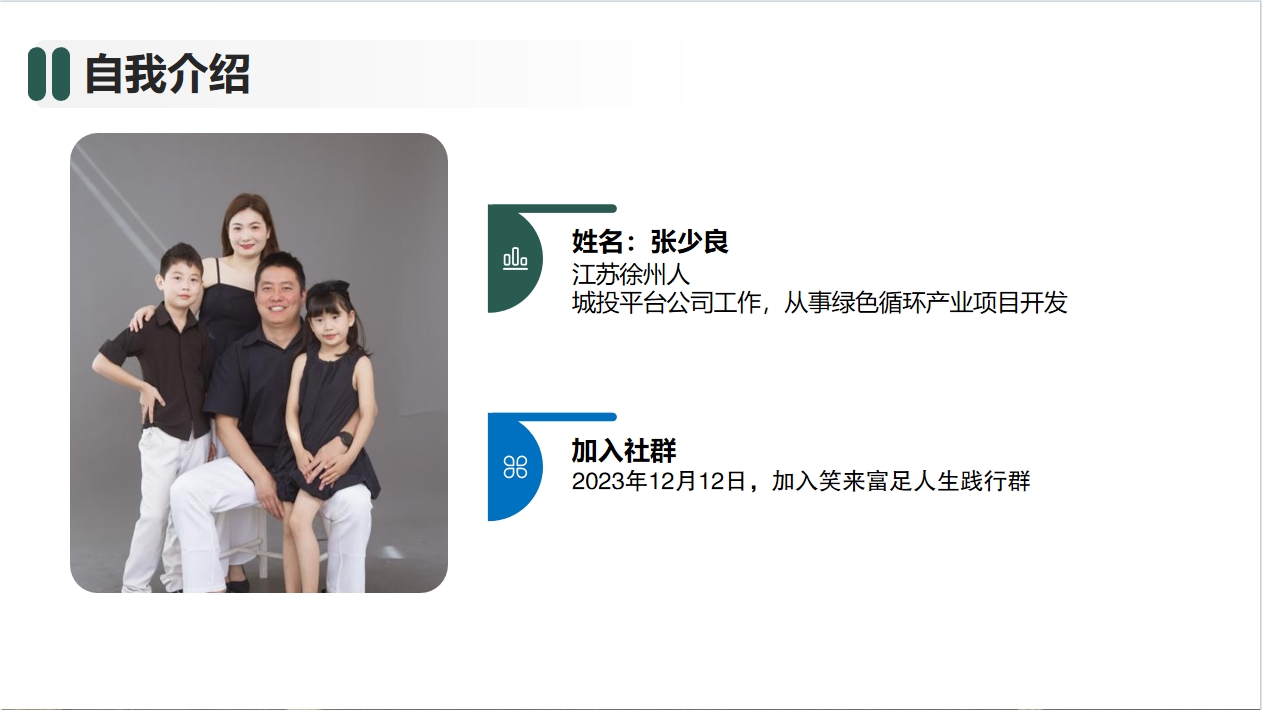The width and height of the screenshot is (1262, 710).
Task: Select the 加入社群 heading
Action: click(x=624, y=451)
